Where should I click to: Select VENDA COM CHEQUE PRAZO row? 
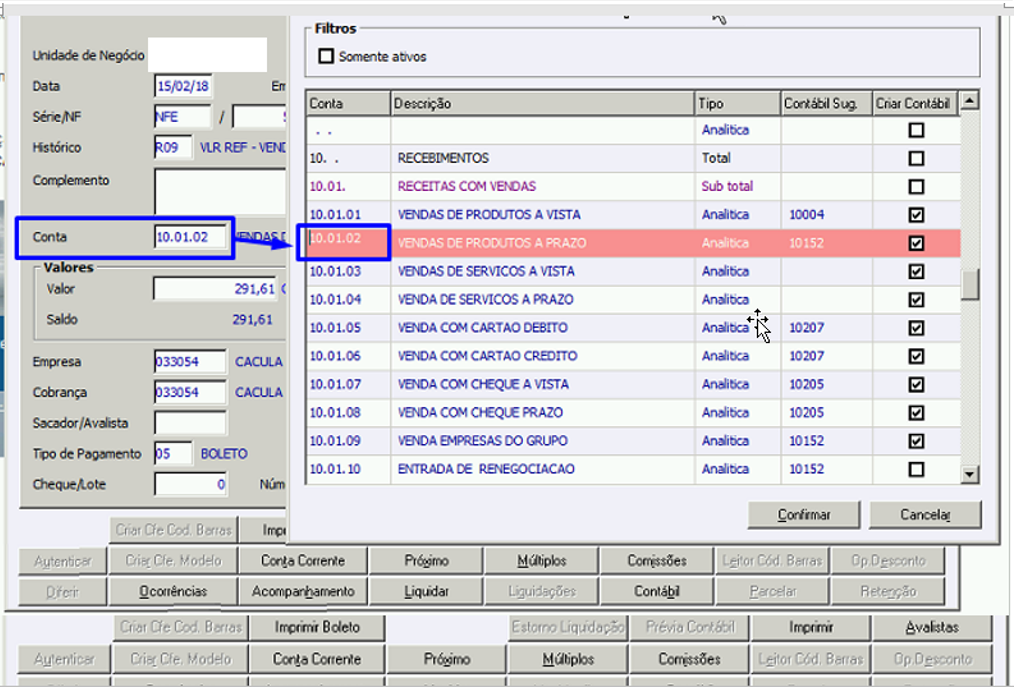click(633, 413)
